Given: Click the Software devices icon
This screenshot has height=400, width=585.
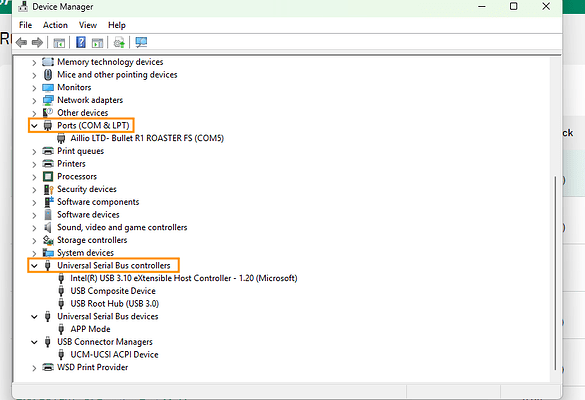Looking at the screenshot, I should point(48,215).
